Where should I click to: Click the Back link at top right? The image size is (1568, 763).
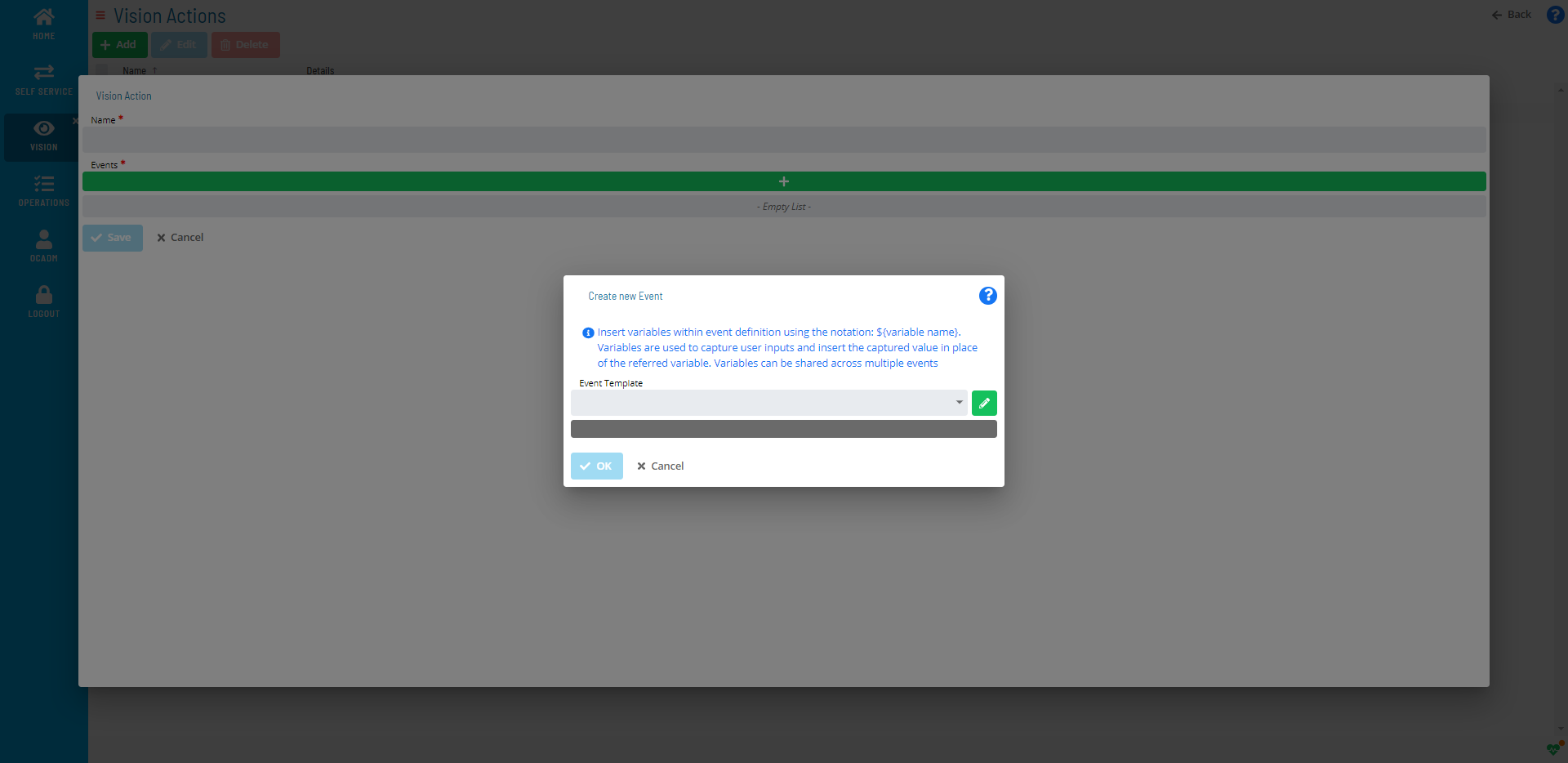(x=1512, y=15)
